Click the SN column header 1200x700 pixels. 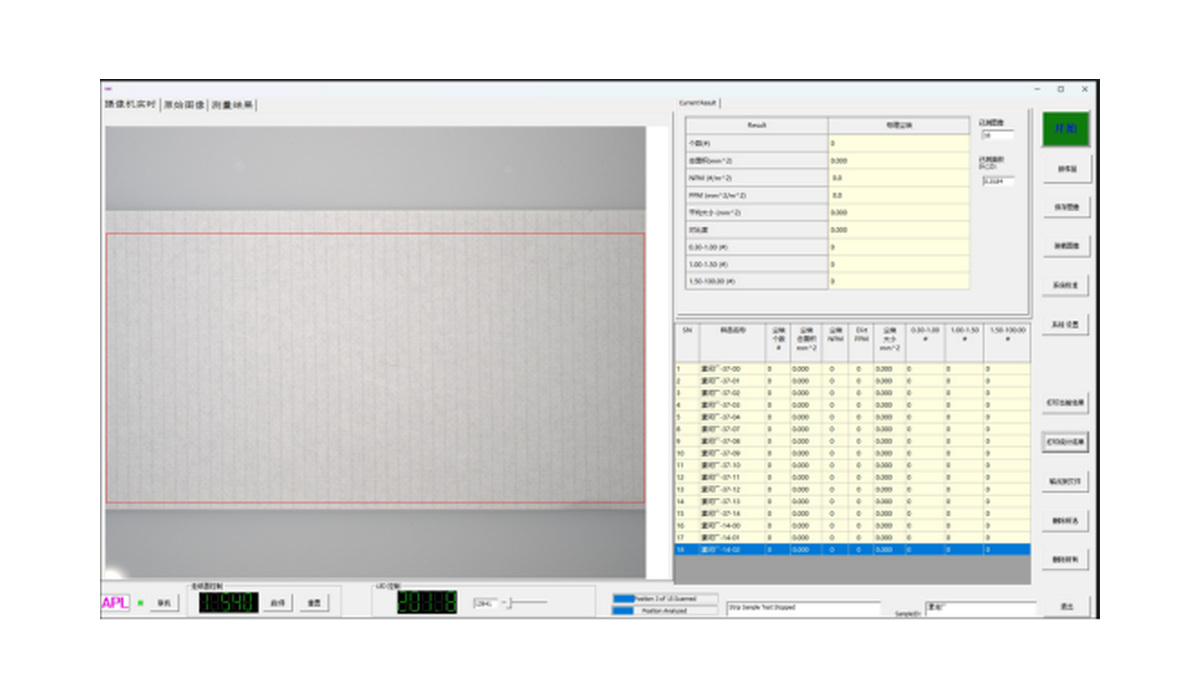686,341
